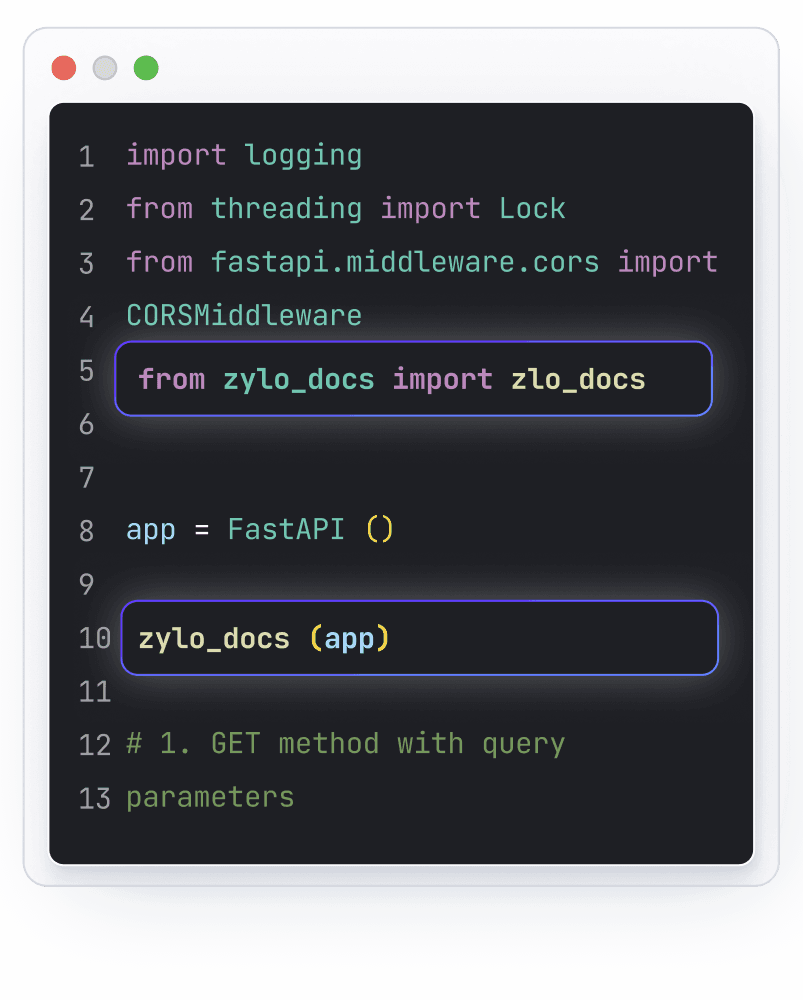Click the FastAPI constructor name

[x=286, y=529]
